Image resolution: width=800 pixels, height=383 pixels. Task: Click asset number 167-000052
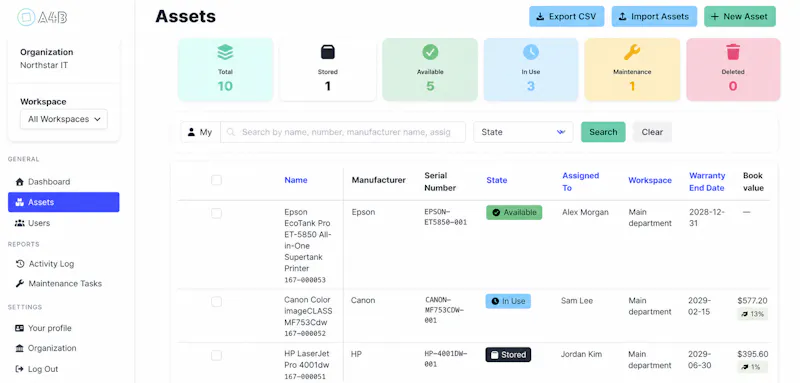pyautogui.click(x=305, y=334)
